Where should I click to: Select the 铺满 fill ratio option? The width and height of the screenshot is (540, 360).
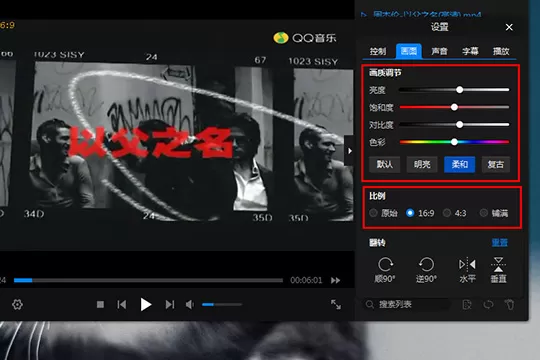[494, 213]
